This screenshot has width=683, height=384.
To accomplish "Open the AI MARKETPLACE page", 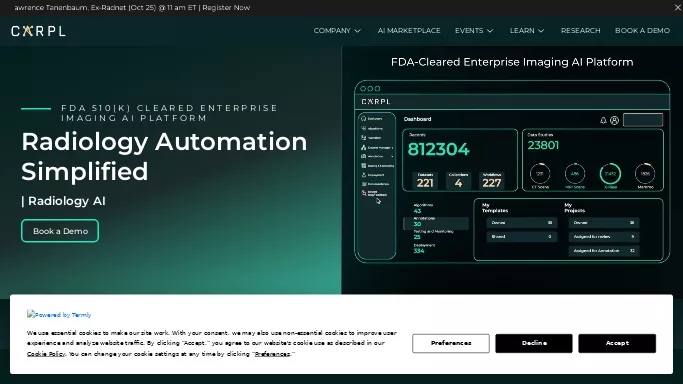I will point(409,30).
